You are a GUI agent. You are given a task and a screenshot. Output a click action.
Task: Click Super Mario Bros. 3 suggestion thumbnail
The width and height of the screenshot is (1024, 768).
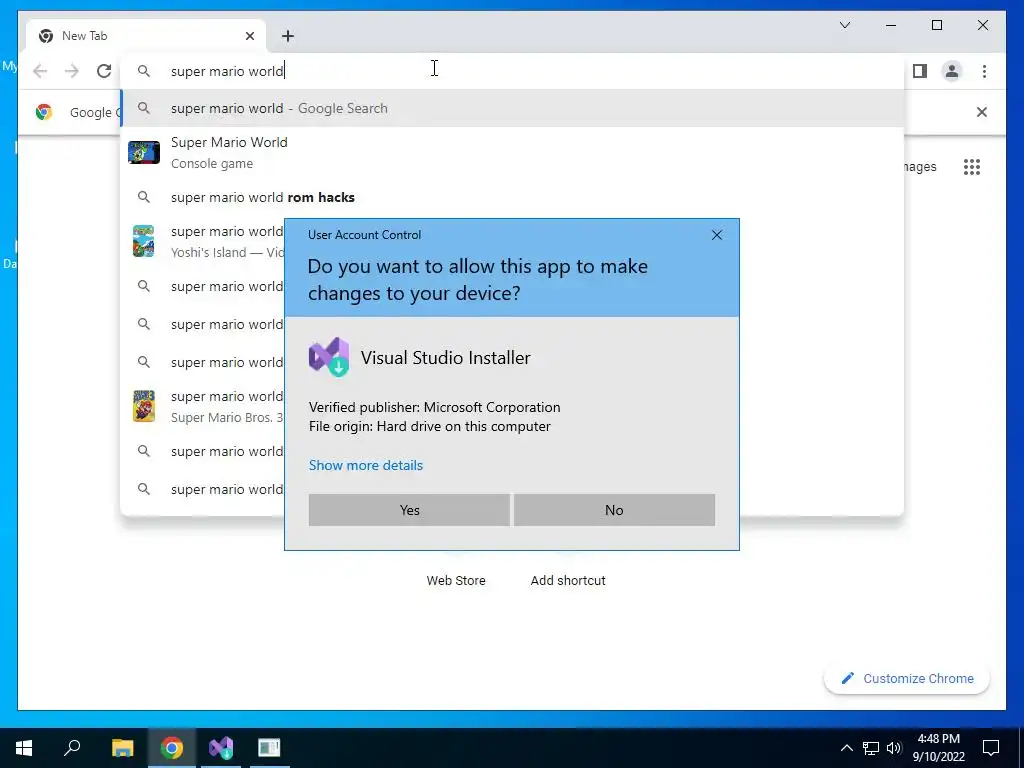(144, 406)
